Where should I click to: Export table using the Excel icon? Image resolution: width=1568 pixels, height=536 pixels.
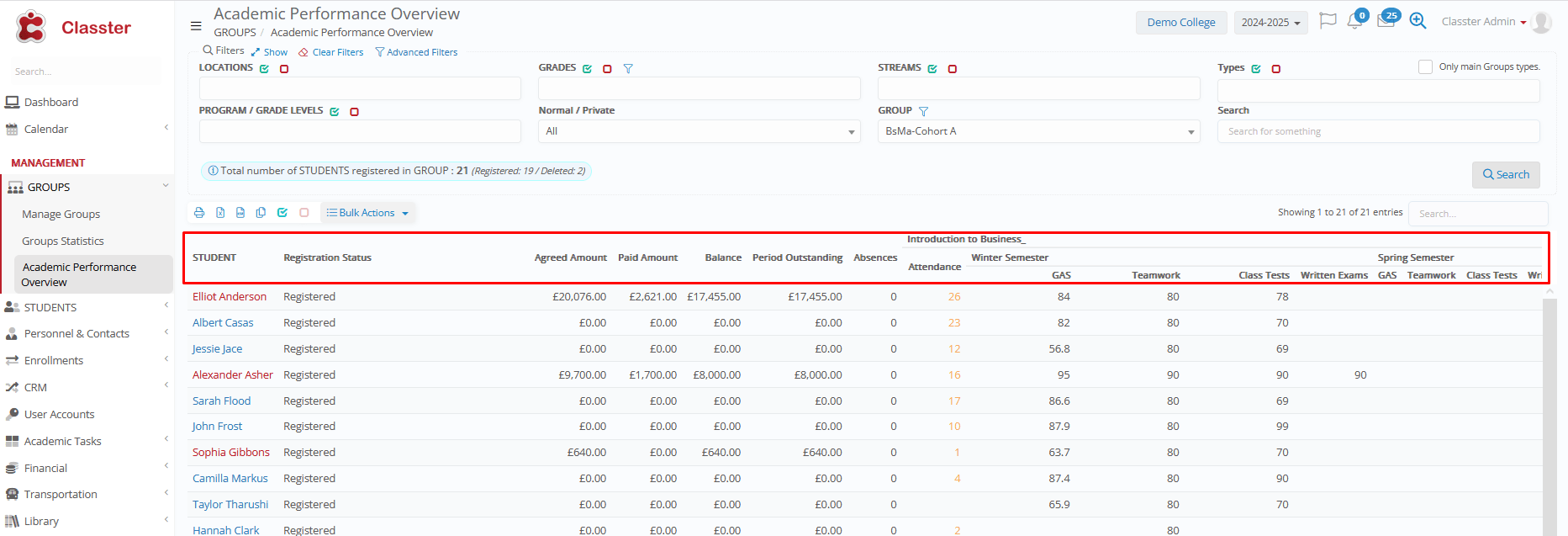pyautogui.click(x=220, y=213)
